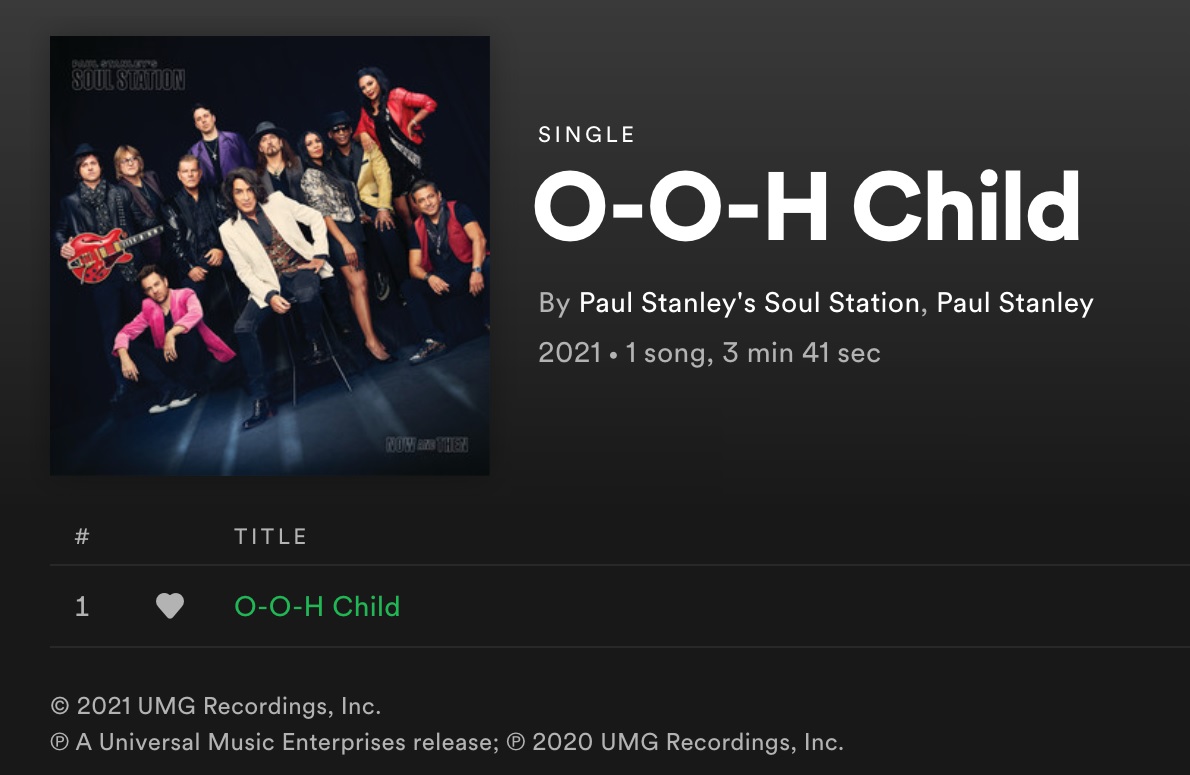Go to the standalone Paul Stanley artist link
Image resolution: width=1190 pixels, height=775 pixels.
(x=1015, y=303)
